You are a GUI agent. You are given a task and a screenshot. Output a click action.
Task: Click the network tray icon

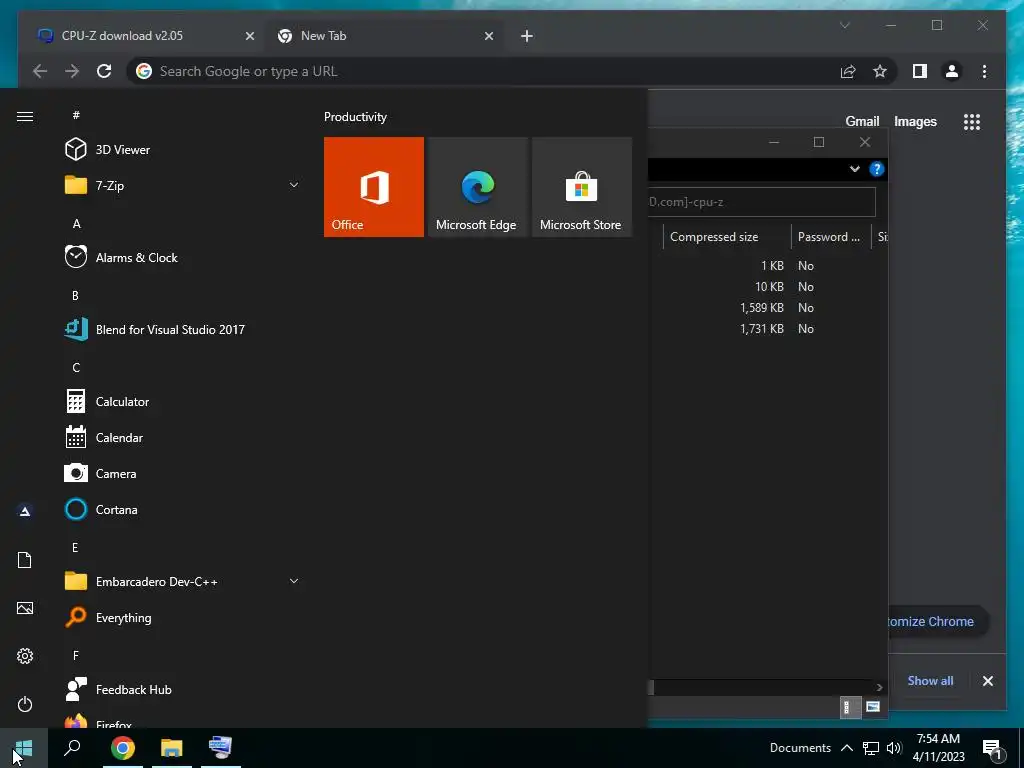pos(871,748)
